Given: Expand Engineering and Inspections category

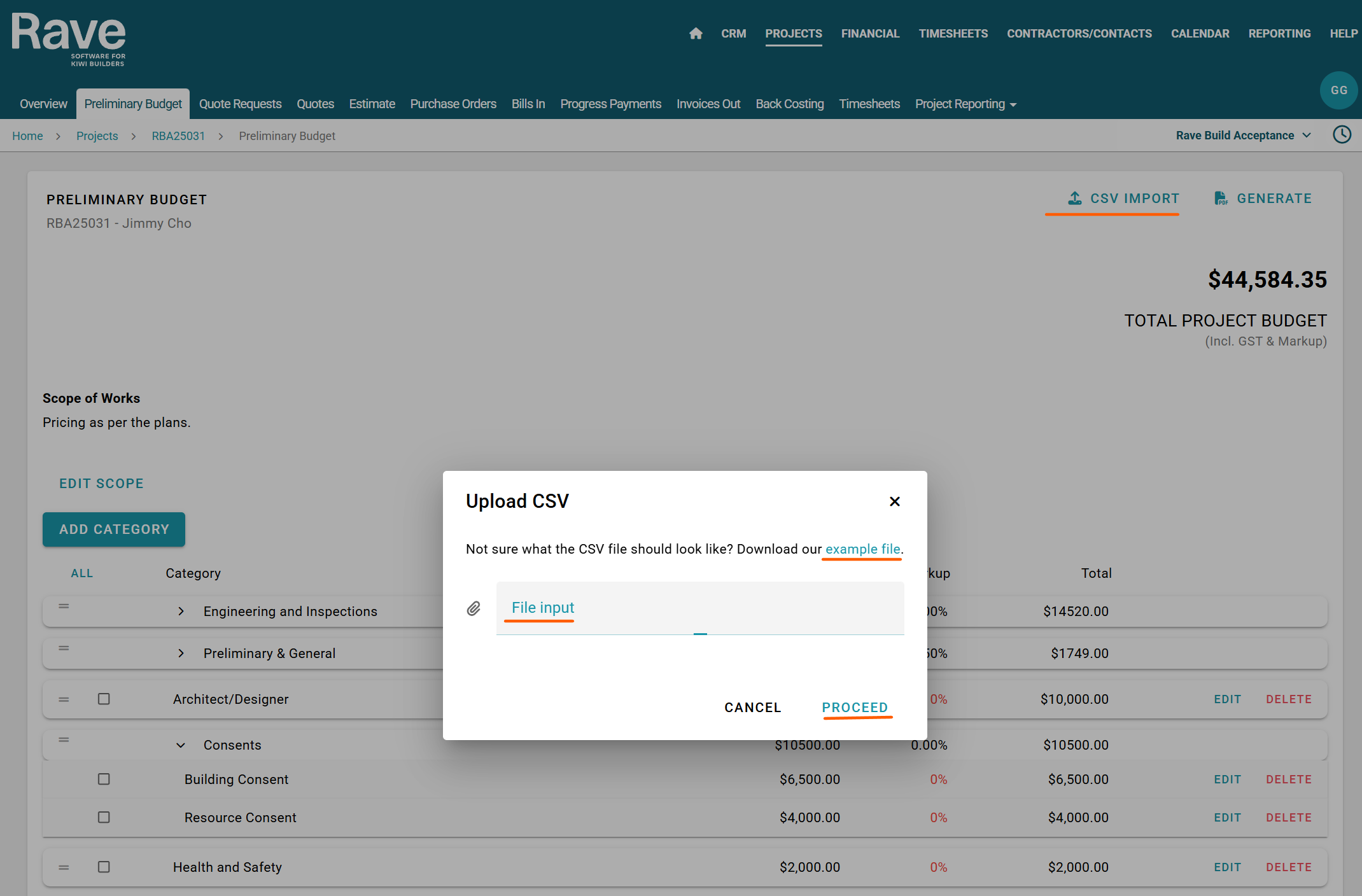Looking at the screenshot, I should tap(181, 612).
